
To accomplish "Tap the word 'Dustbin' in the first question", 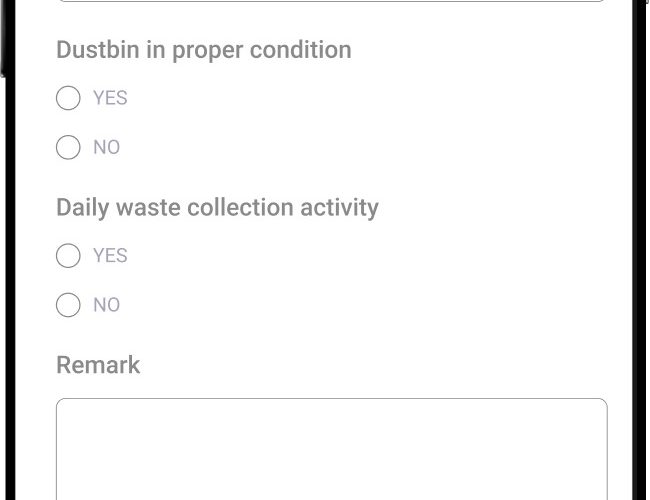I will 97,50.
